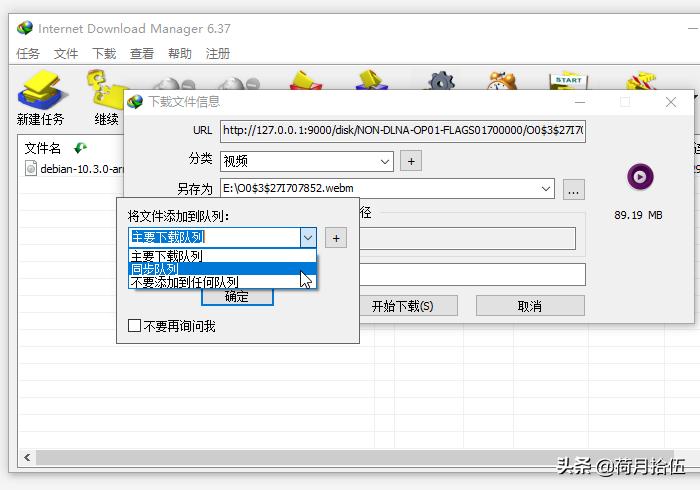Click the blue-yellow delete completed toolbar icon
This screenshot has width=700, height=490.
pyautogui.click(x=371, y=80)
